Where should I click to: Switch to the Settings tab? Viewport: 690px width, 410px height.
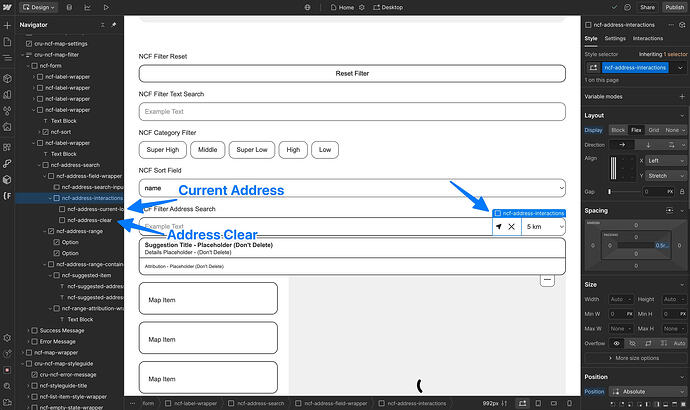(615, 39)
